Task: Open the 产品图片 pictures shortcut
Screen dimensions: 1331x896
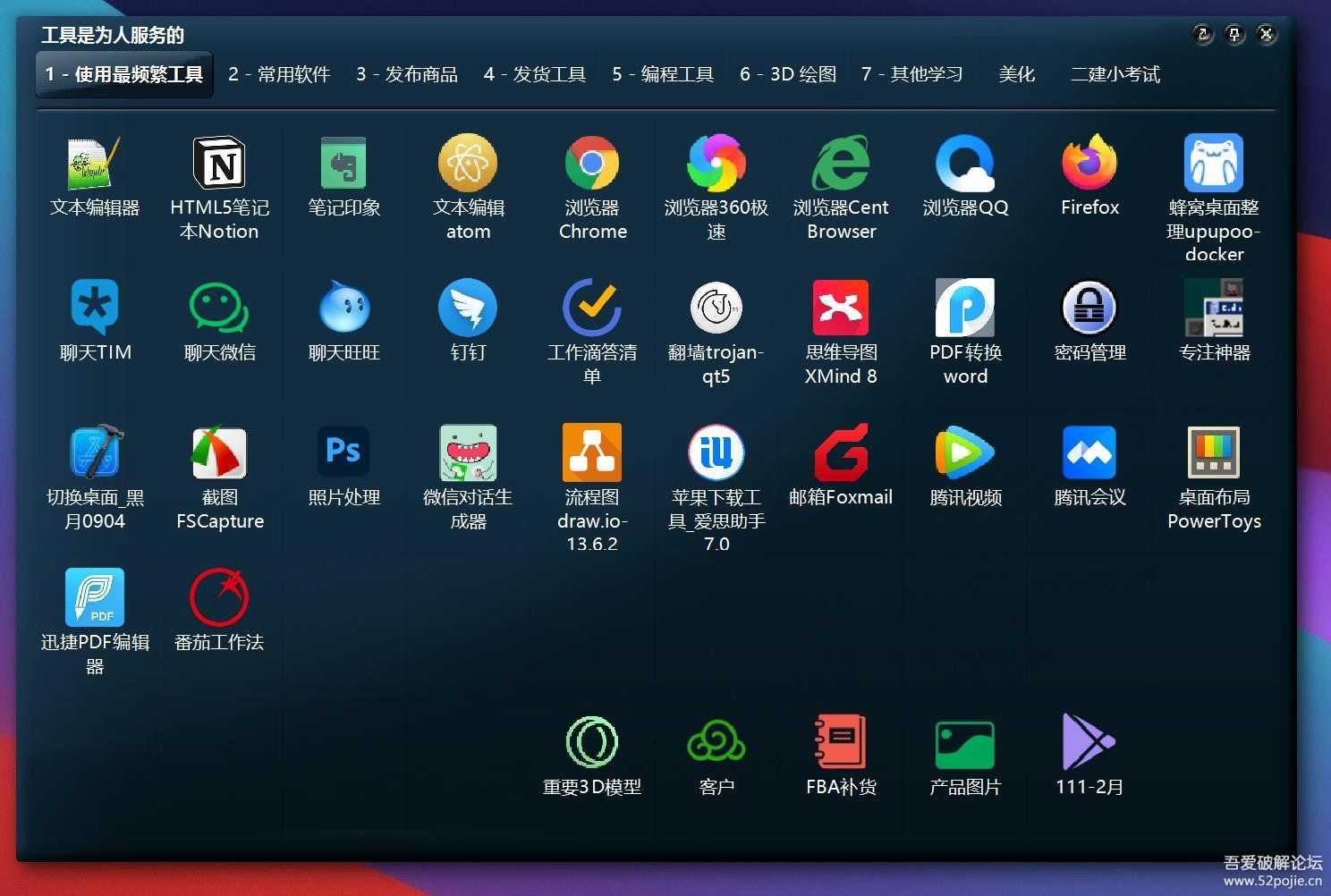Action: [x=965, y=742]
